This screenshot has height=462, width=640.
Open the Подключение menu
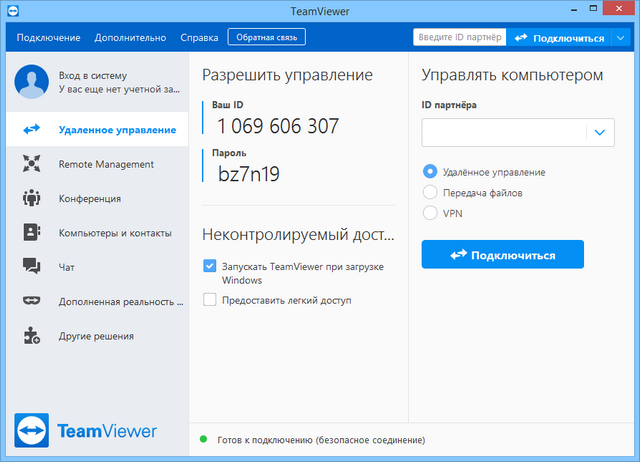click(48, 38)
